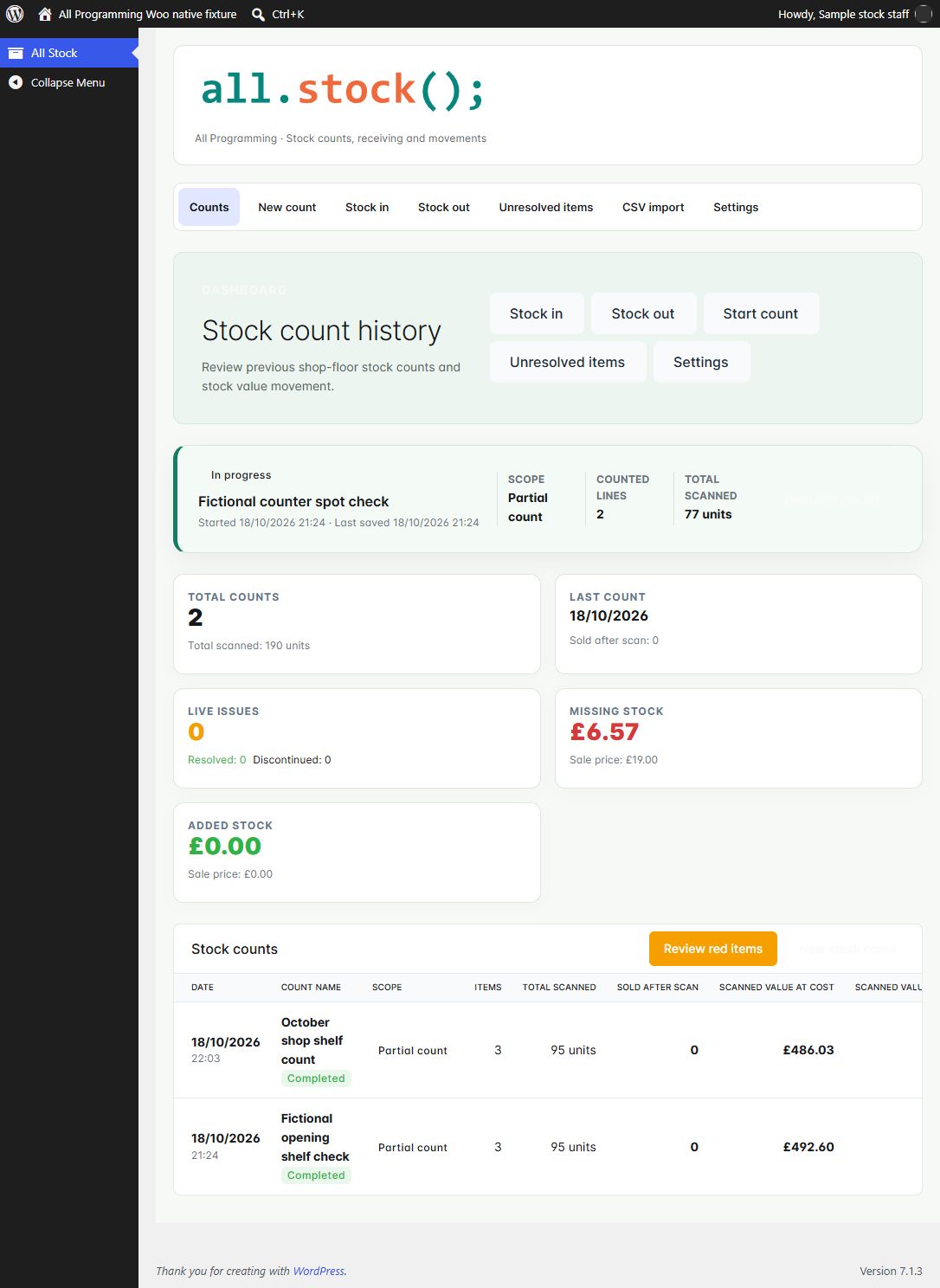Image resolution: width=940 pixels, height=1288 pixels.
Task: Click the Started 18/10/2026 21:24 timestamp line
Action: (338, 523)
